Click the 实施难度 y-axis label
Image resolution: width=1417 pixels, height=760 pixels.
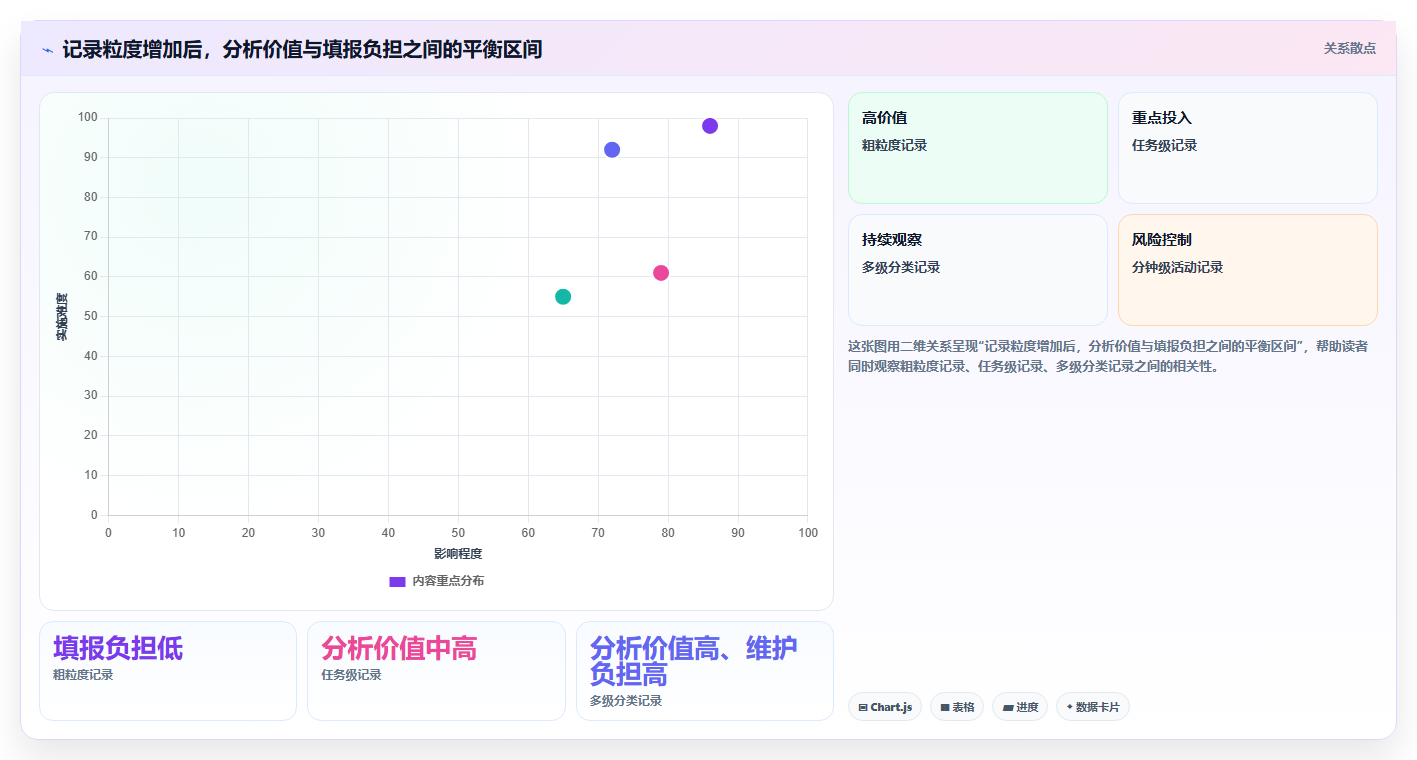(x=62, y=317)
